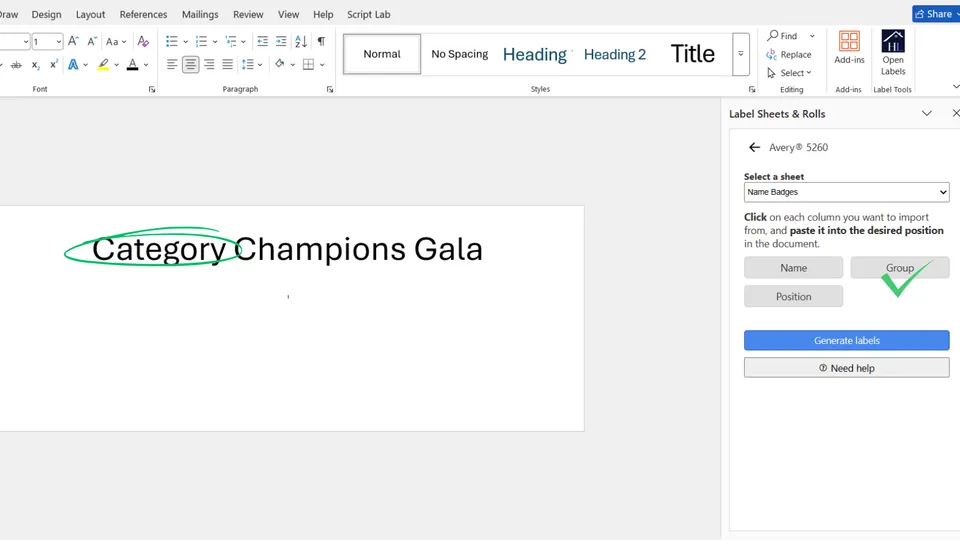
Task: Open the Select dropdown in Editing
Action: coord(789,73)
